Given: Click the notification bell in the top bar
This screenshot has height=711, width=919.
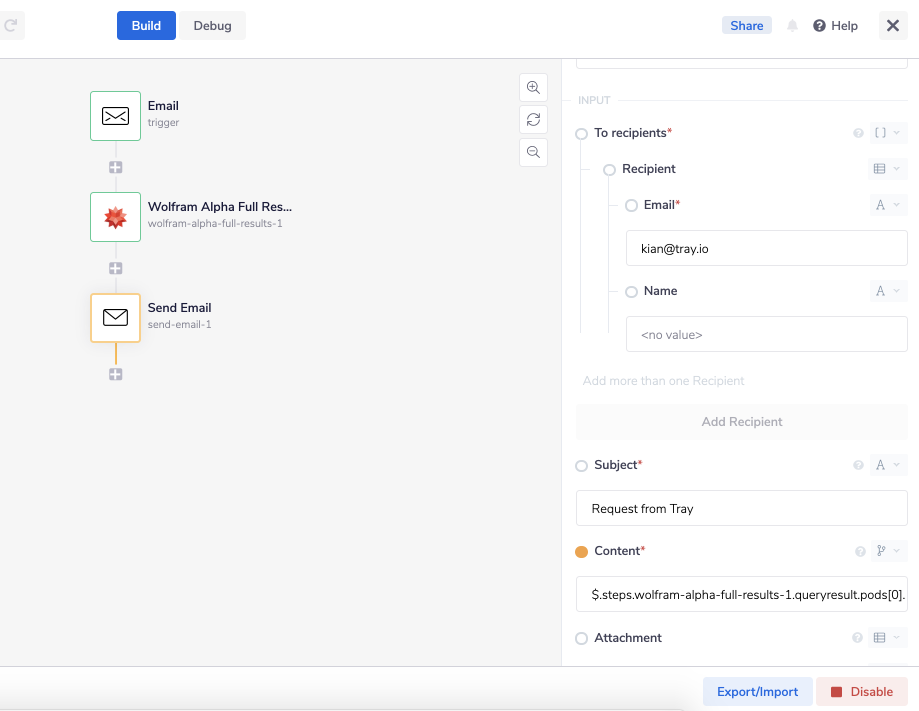Looking at the screenshot, I should tap(791, 25).
